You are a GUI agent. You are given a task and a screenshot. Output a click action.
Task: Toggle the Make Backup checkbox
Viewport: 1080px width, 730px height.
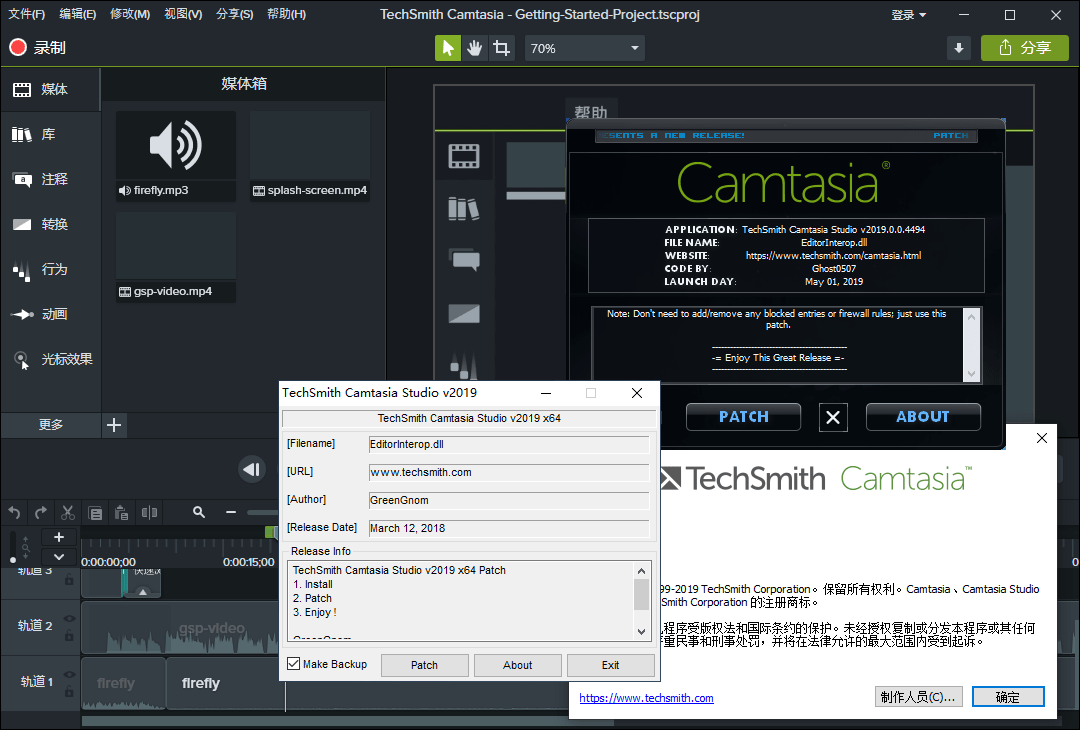point(294,664)
